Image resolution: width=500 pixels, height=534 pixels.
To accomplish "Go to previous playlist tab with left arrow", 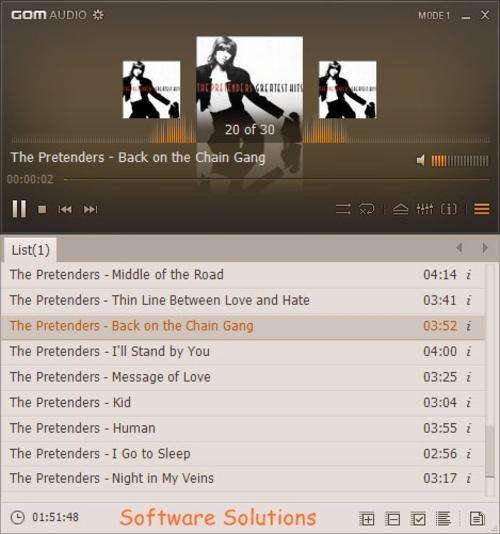I will [459, 248].
